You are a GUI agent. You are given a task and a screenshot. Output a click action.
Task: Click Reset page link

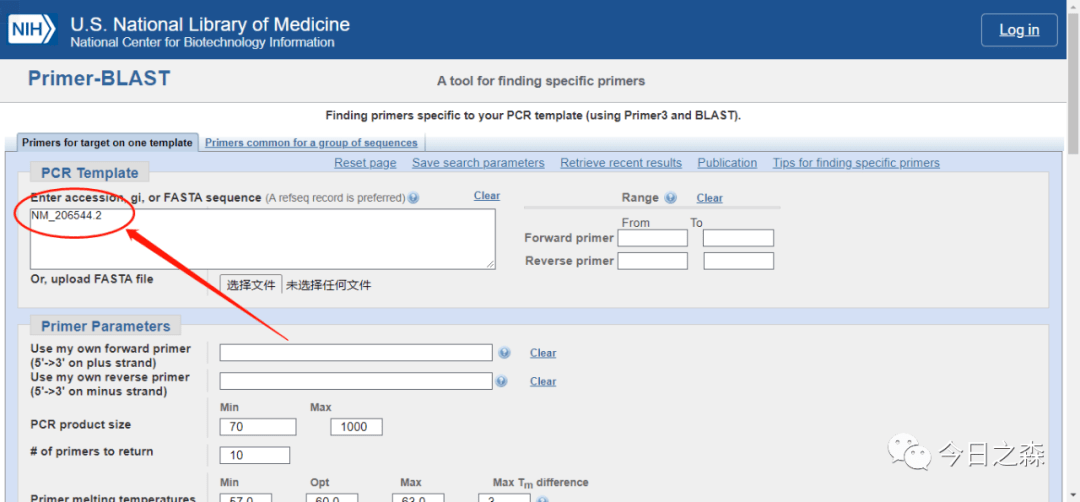(365, 163)
